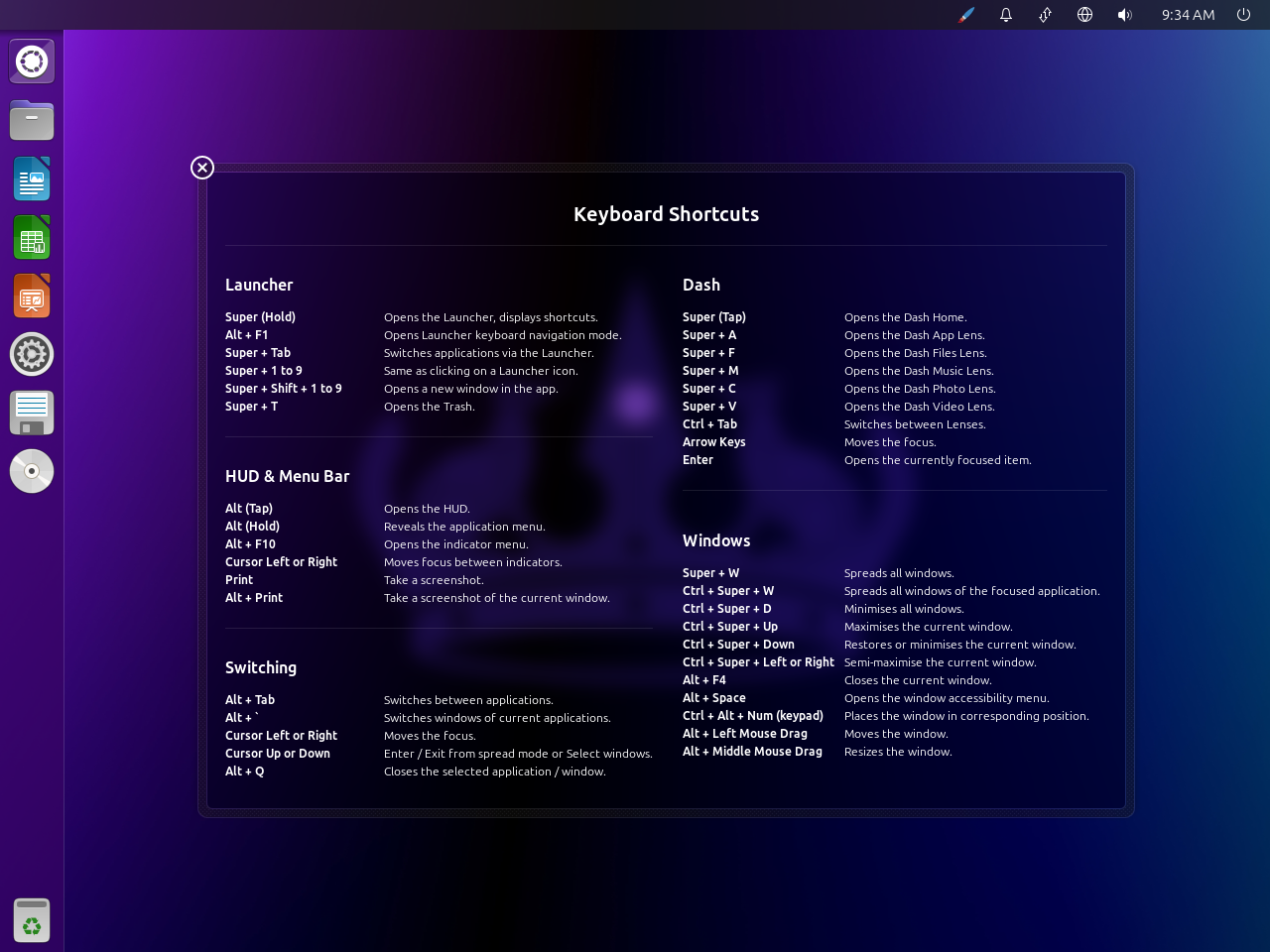Click the 9:34 AM clock indicator
The width and height of the screenshot is (1270, 952).
click(1188, 15)
